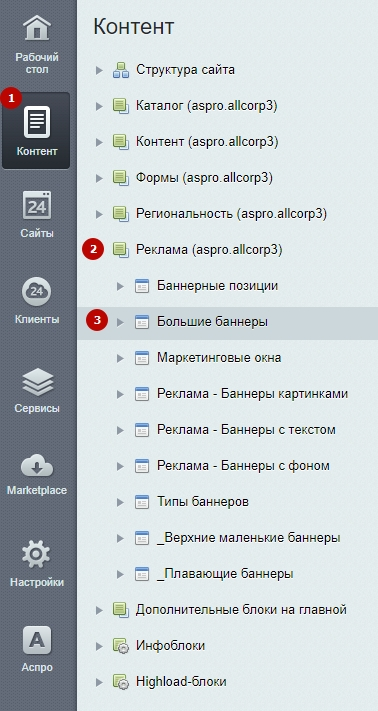
Task: Open _Плавающие баннеры label
Action: pos(225,574)
